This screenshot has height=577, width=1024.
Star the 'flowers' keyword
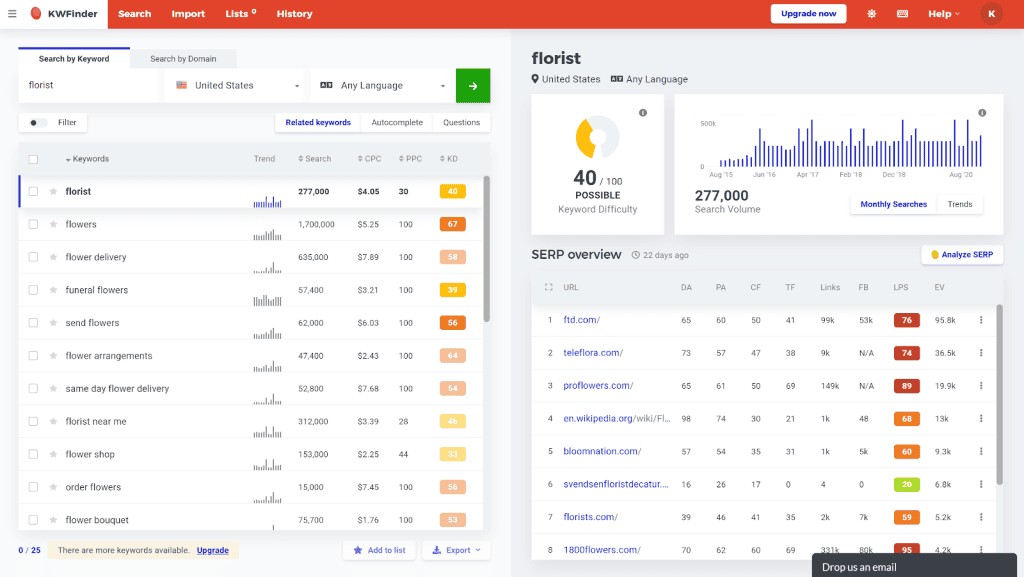click(53, 224)
